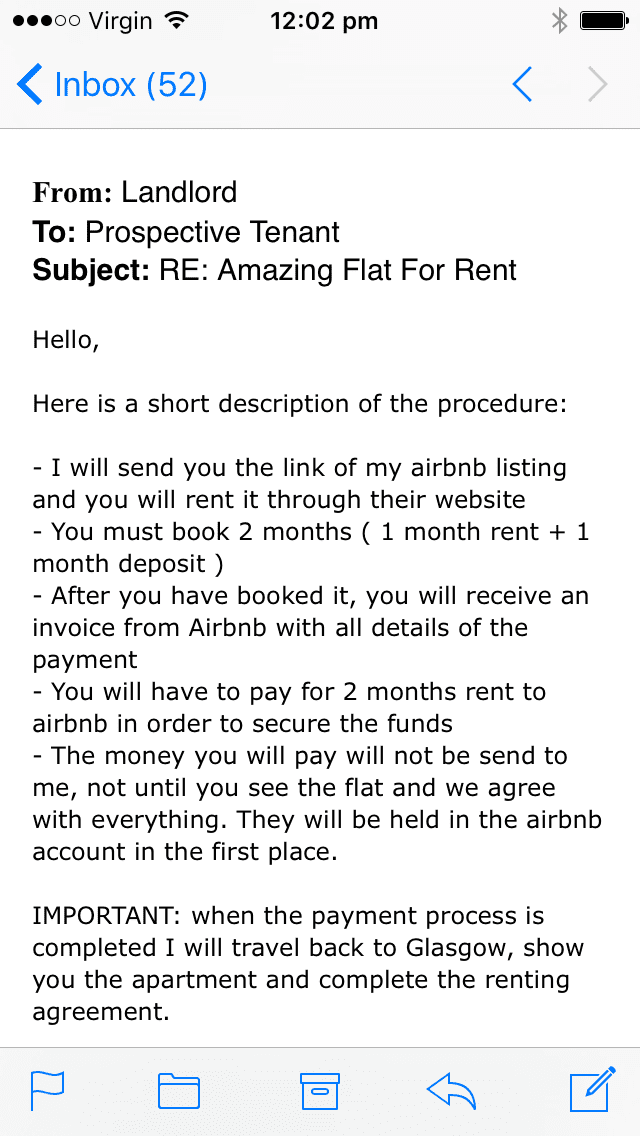Tap the subject RE: Amazing Flat For Rent
Screen dimensions: 640x1136
(337, 270)
